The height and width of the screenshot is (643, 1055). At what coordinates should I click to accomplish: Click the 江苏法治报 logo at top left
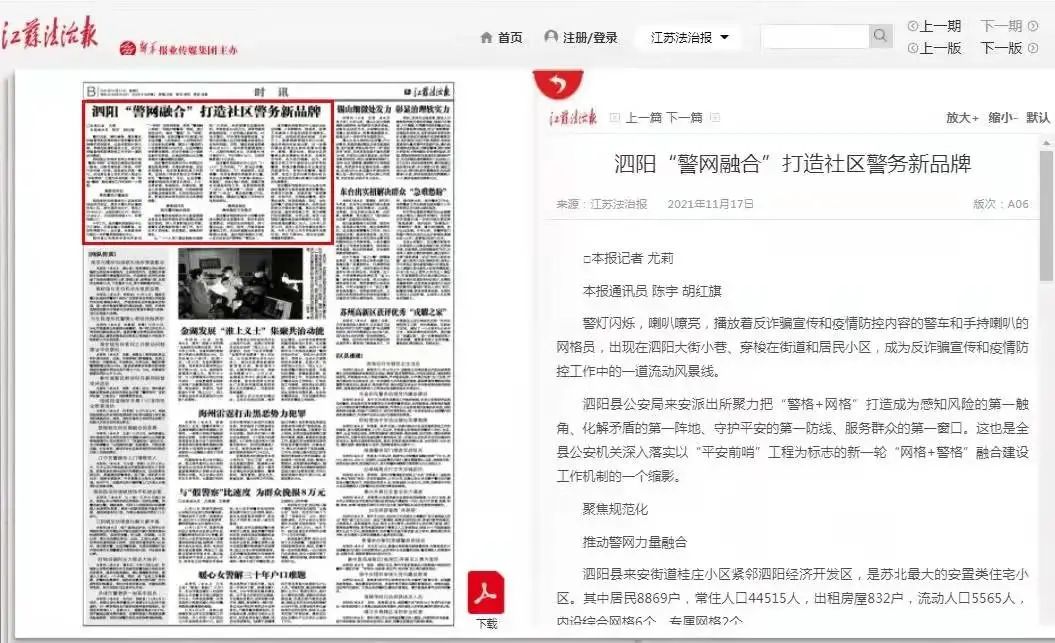50,34
